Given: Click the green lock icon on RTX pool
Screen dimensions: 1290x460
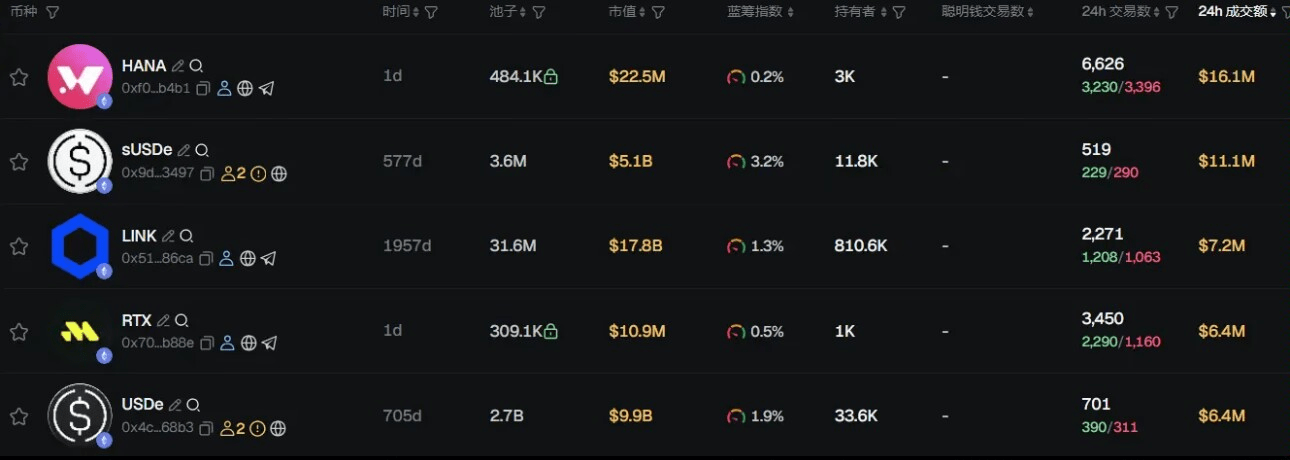Looking at the screenshot, I should 551,331.
